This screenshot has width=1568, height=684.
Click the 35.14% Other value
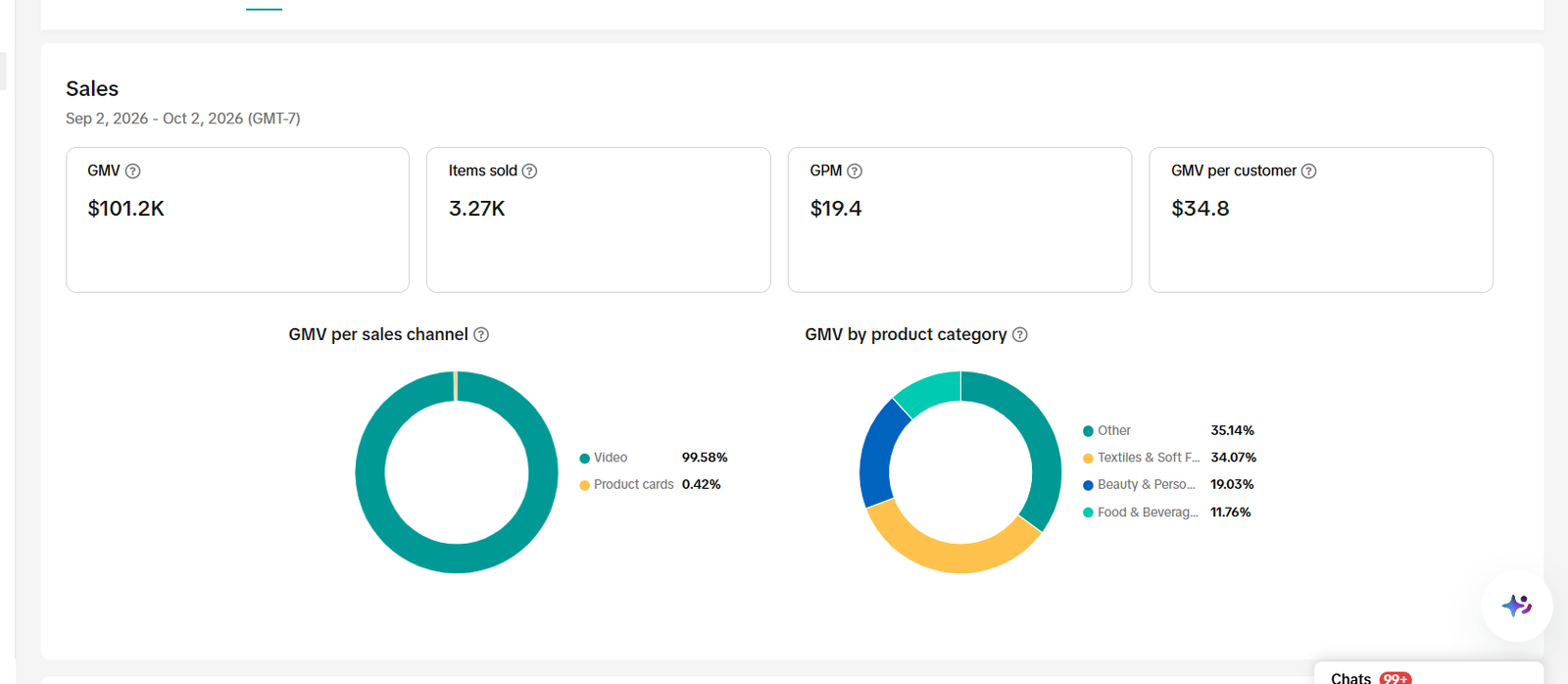pos(1233,430)
